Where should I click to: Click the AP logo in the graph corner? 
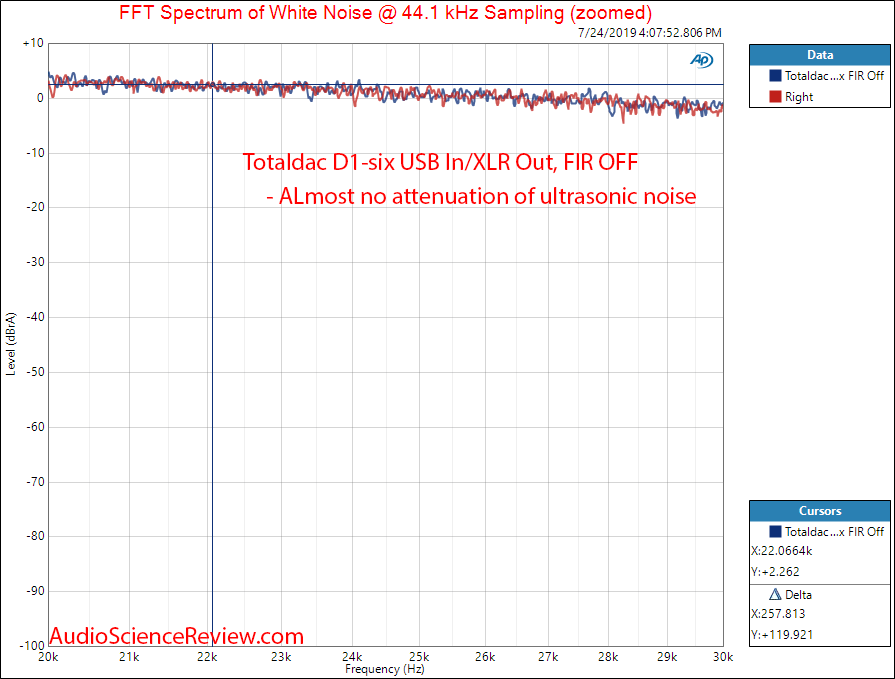[x=702, y=60]
